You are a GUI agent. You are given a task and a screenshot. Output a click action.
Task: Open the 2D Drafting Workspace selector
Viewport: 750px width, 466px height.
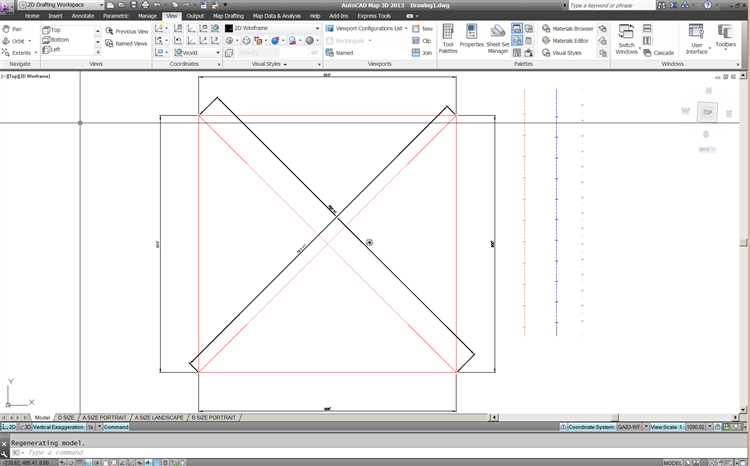[x=61, y=5]
